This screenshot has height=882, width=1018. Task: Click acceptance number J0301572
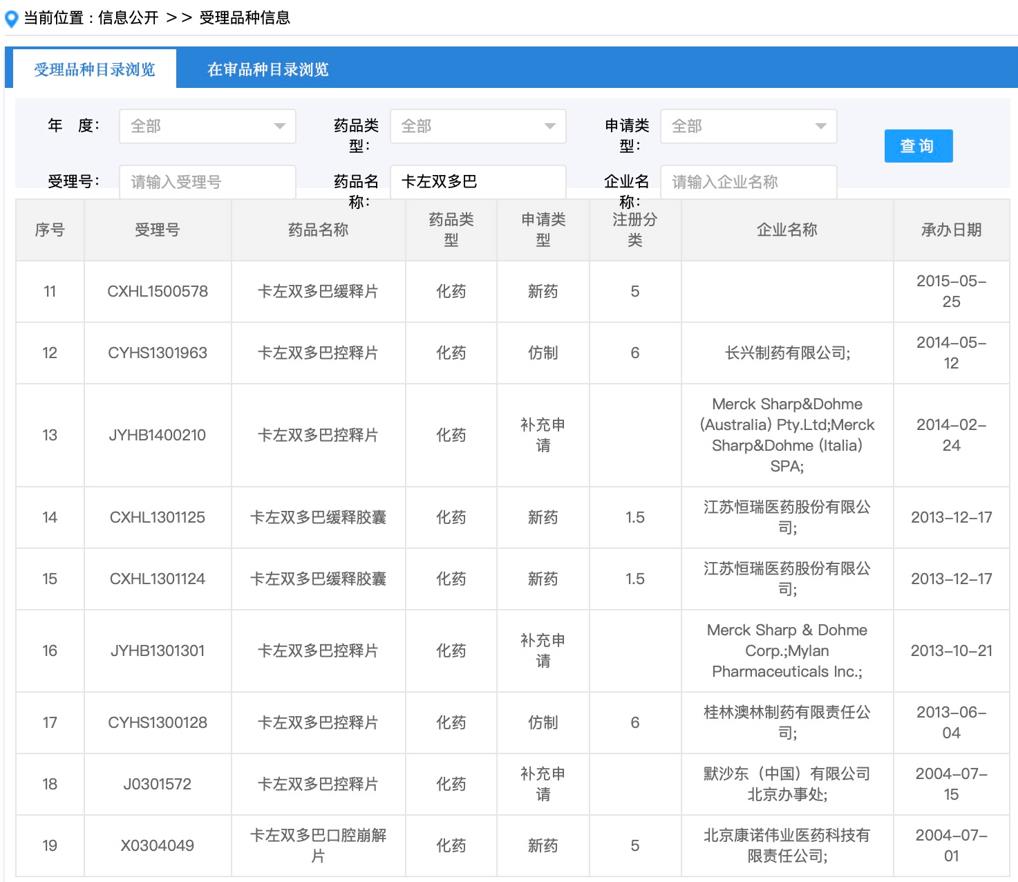pos(157,784)
